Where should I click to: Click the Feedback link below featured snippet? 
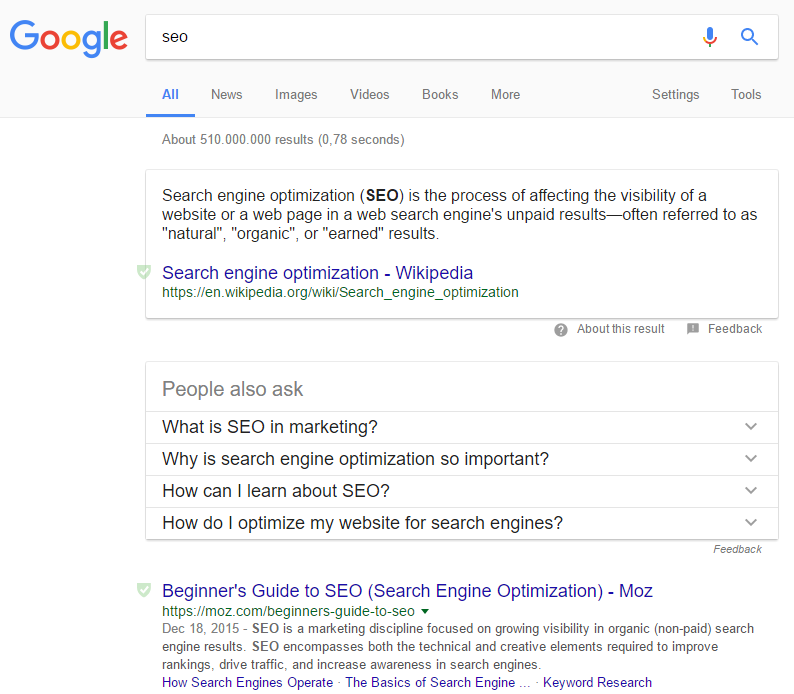[x=735, y=329]
